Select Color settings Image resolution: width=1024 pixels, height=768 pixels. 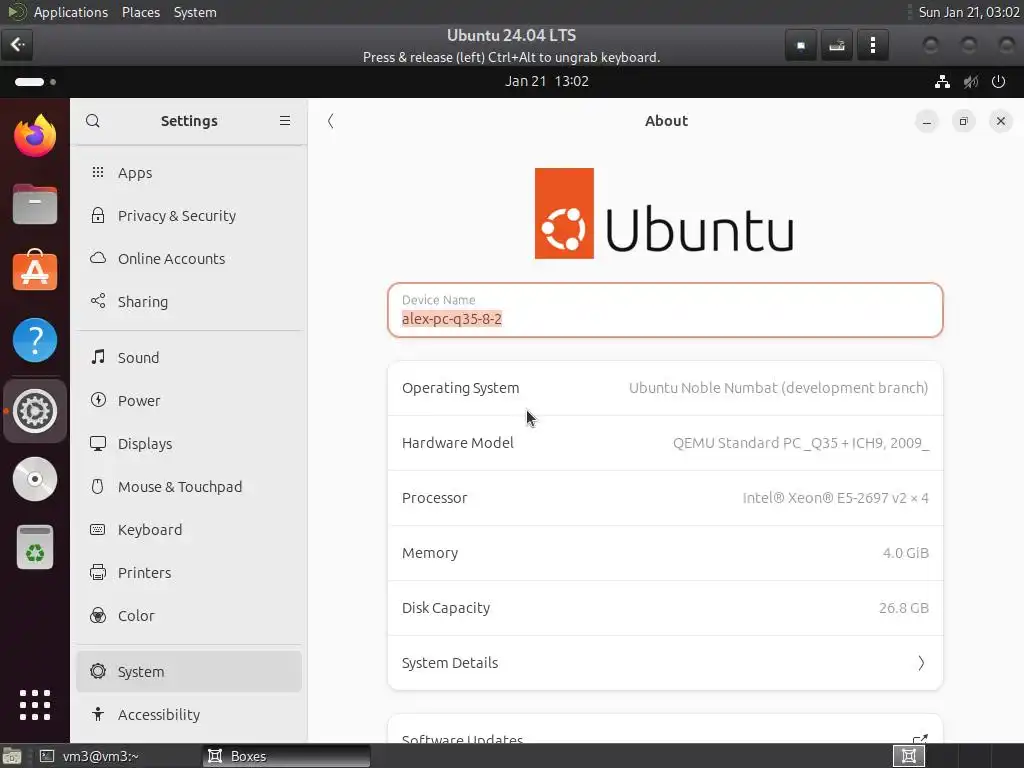coord(189,616)
